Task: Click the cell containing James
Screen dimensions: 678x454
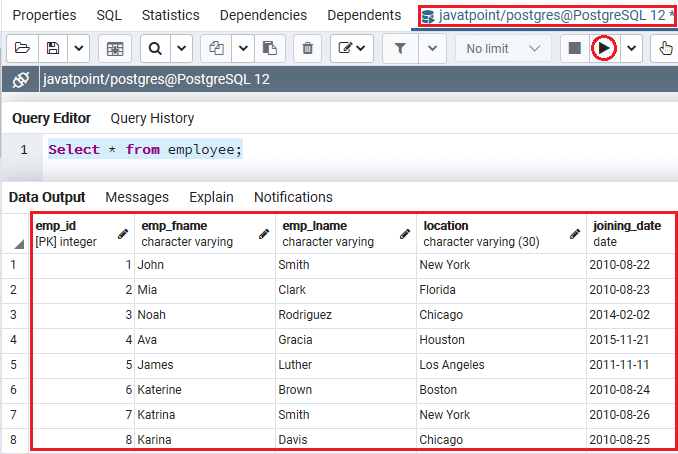Action: click(x=205, y=364)
